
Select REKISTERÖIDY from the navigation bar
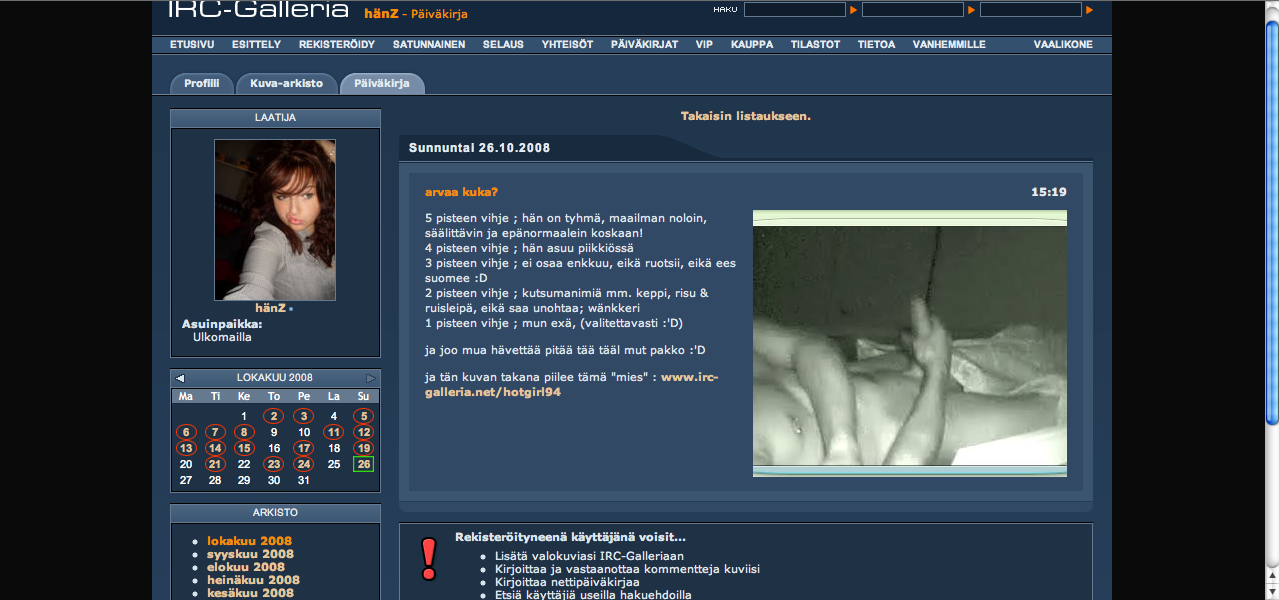coord(336,45)
